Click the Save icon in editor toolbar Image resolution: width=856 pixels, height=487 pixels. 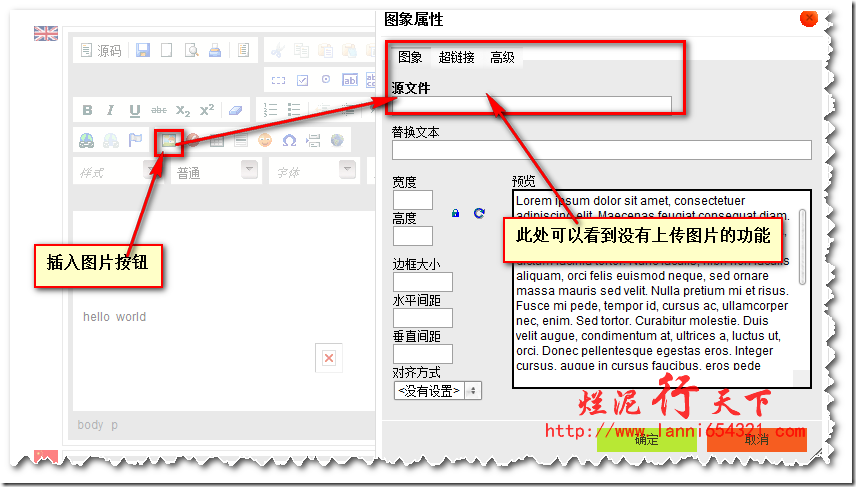pos(144,50)
